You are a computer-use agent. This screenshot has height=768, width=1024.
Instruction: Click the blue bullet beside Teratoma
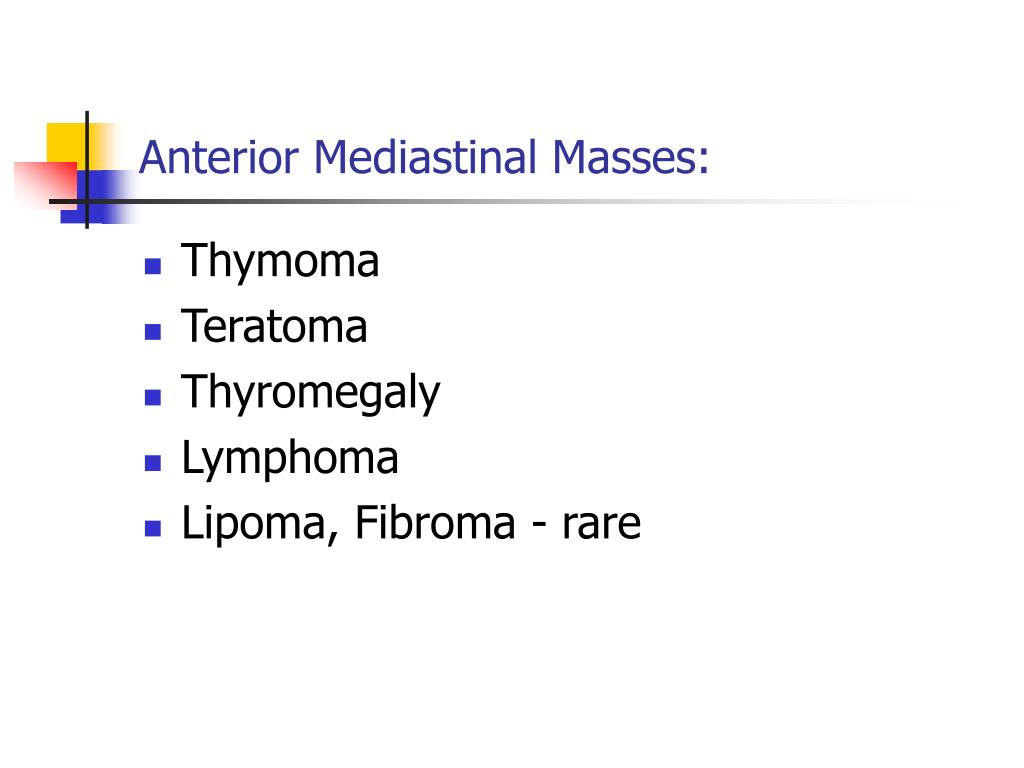click(x=153, y=332)
